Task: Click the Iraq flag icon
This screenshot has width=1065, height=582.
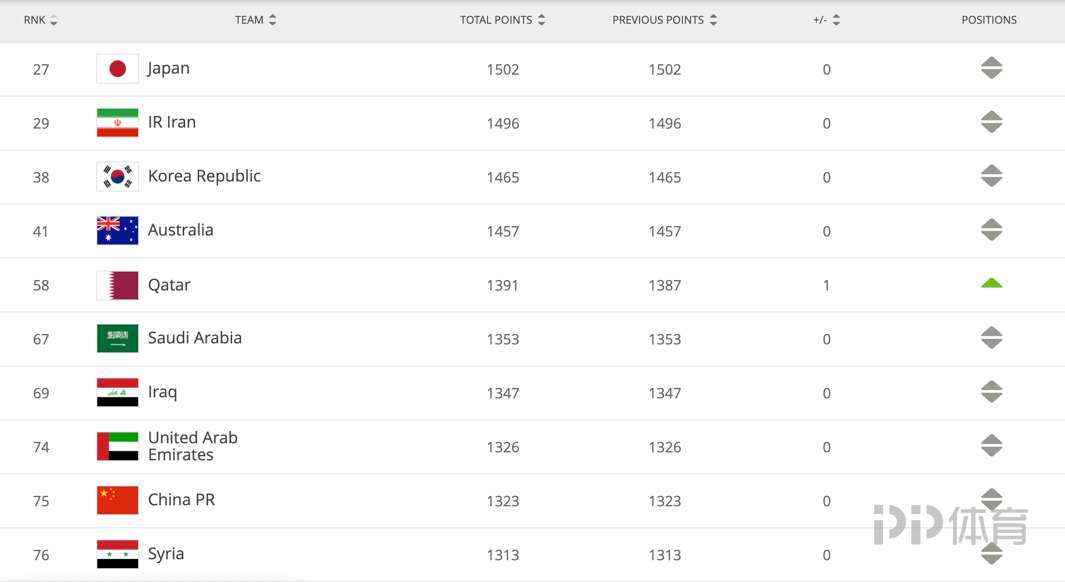Action: click(118, 392)
